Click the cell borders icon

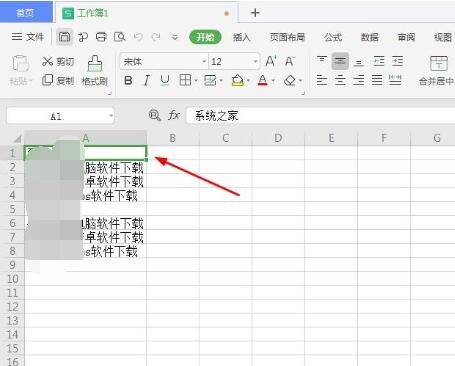185,80
